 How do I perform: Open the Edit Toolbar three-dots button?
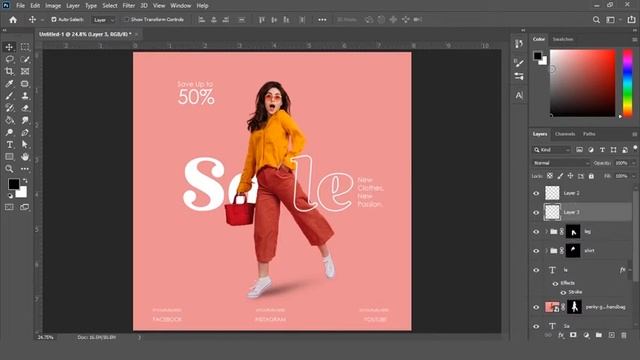[25, 169]
